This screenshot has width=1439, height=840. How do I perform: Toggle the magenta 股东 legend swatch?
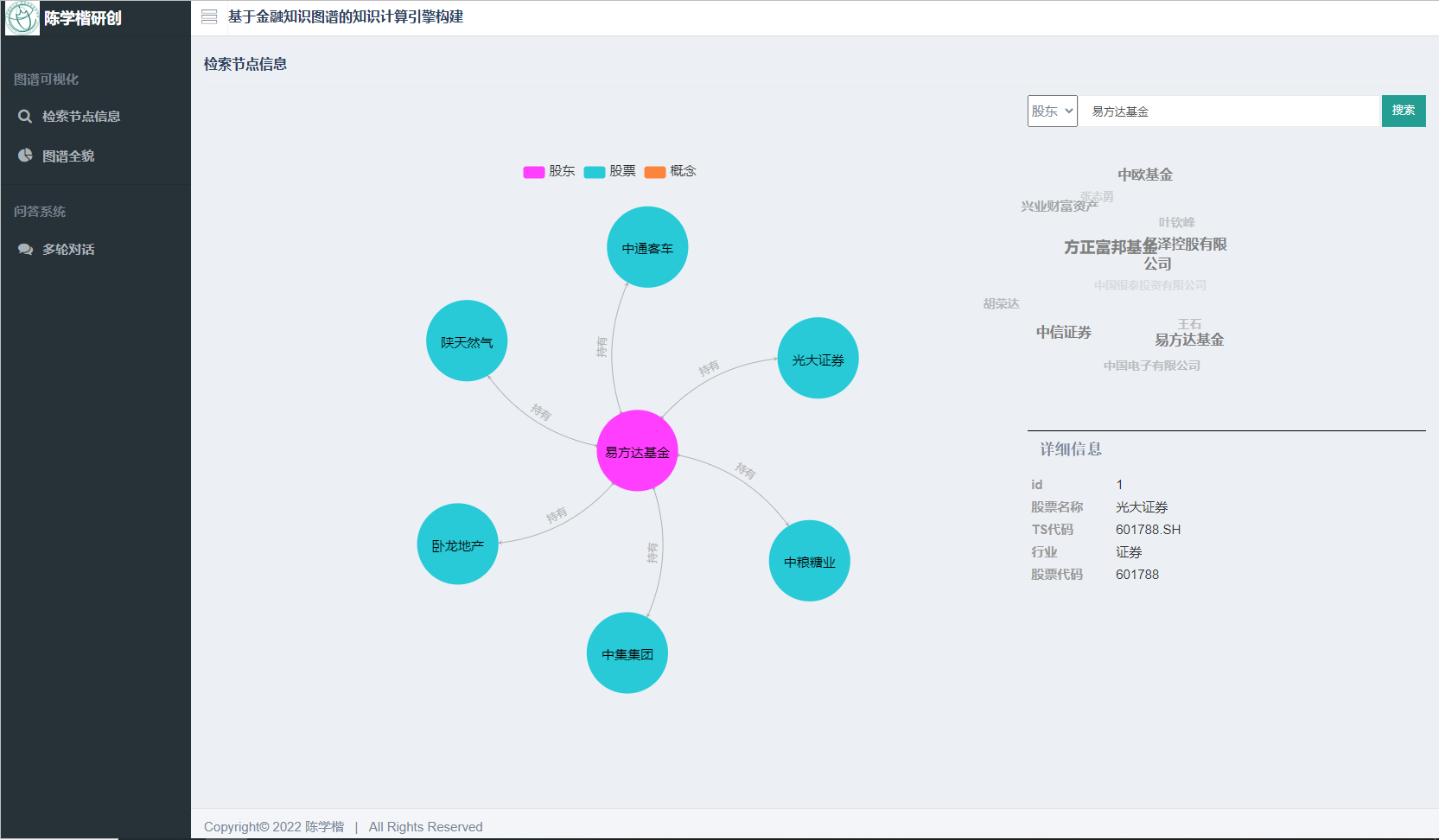(534, 172)
